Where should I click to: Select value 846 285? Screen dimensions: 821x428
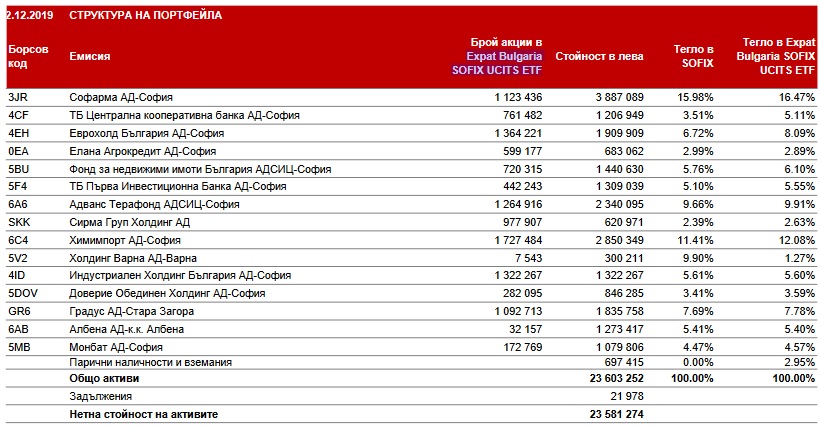tap(624, 293)
